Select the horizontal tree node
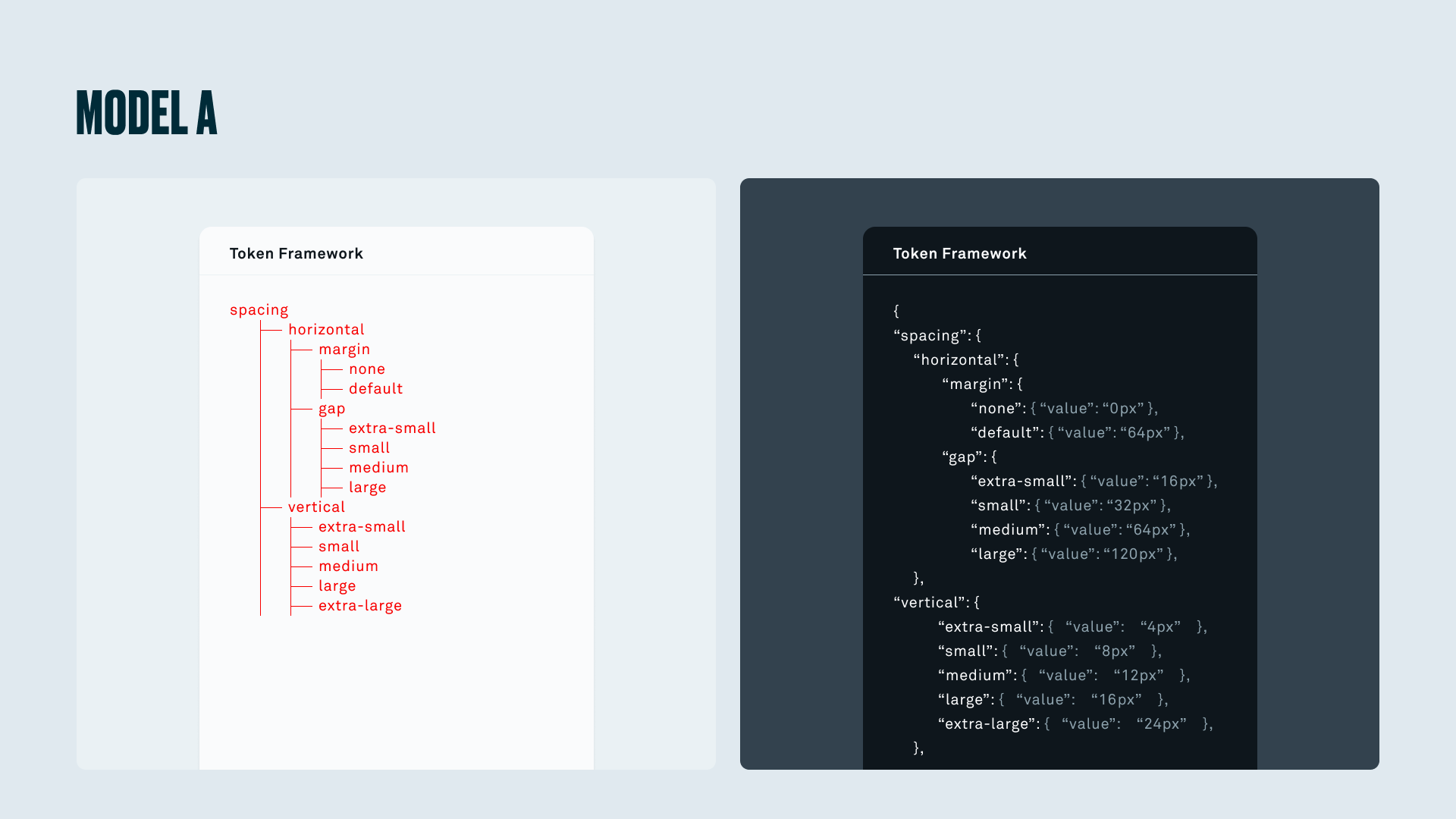 [x=326, y=330]
